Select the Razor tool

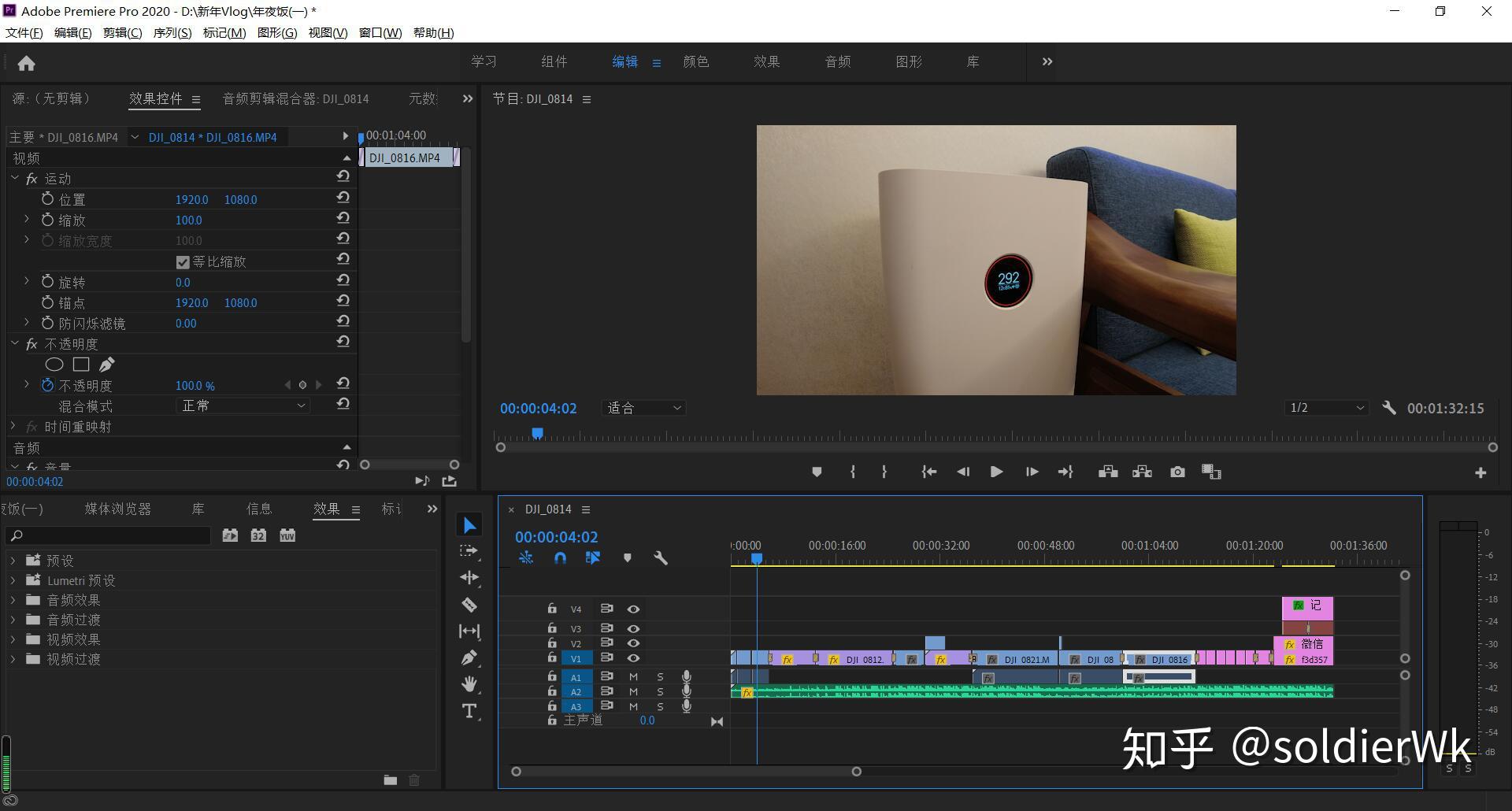(469, 605)
